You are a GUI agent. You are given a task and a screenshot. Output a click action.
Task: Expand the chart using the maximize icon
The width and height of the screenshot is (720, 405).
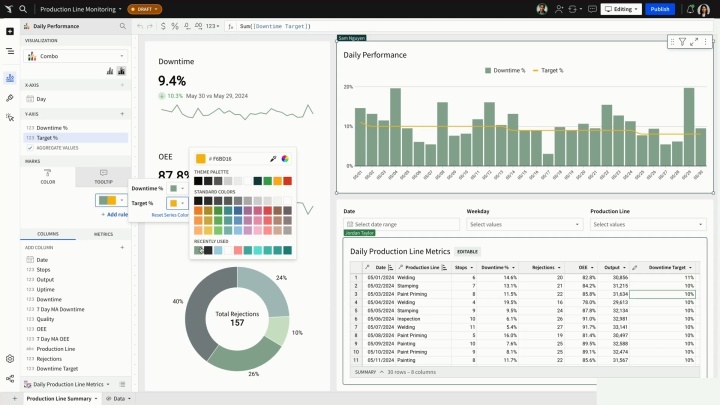coord(694,42)
